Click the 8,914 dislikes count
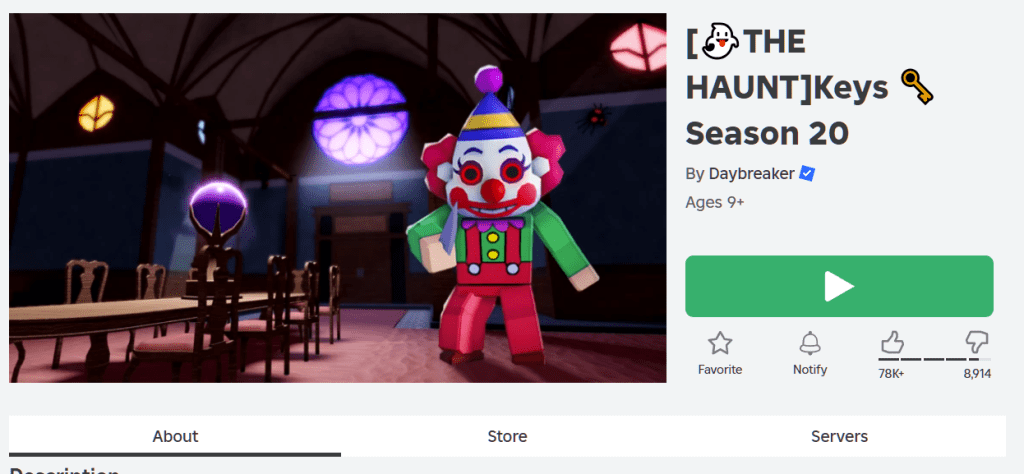Viewport: 1024px width, 474px height. [x=977, y=374]
